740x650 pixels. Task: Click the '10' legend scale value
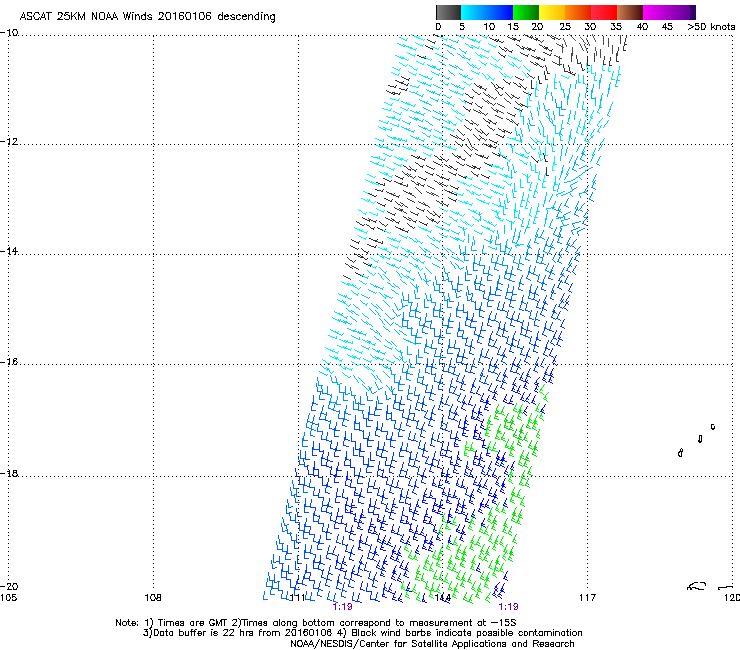click(489, 27)
